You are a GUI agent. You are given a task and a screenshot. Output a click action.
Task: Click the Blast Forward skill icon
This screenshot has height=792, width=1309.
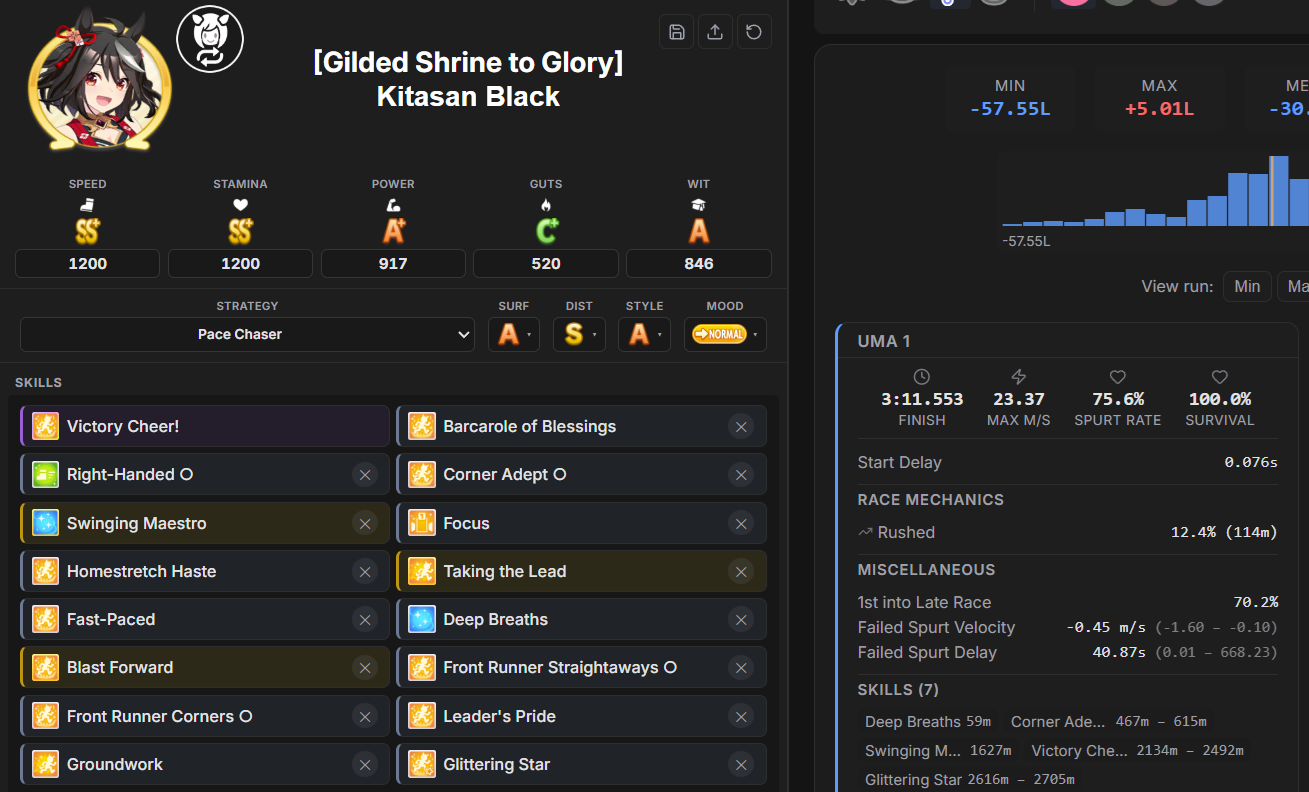pyautogui.click(x=45, y=667)
